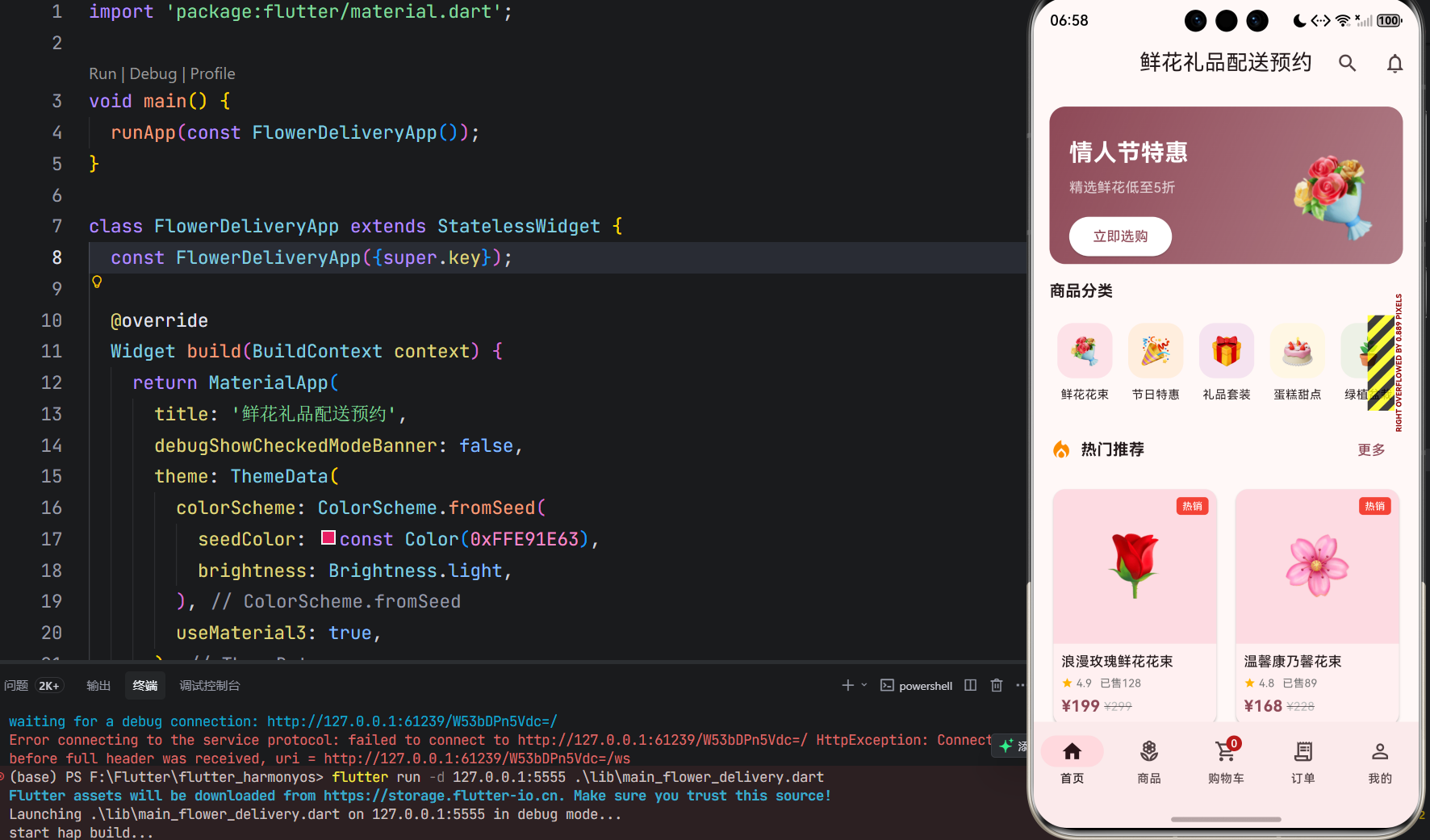Click the pink color swatch on seedColor line
Screen dimensions: 1430x840
(x=327, y=537)
